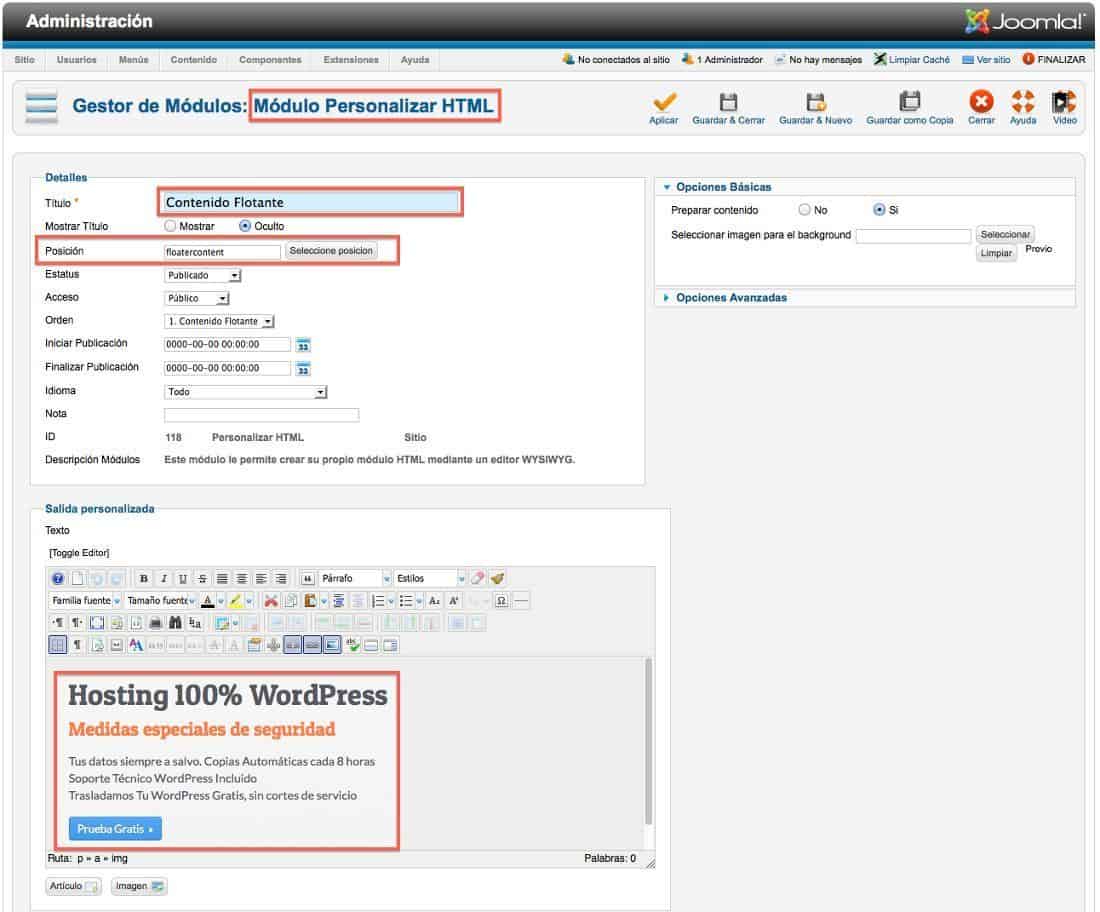
Task: Click the new document icon in the editor
Action: (x=77, y=579)
